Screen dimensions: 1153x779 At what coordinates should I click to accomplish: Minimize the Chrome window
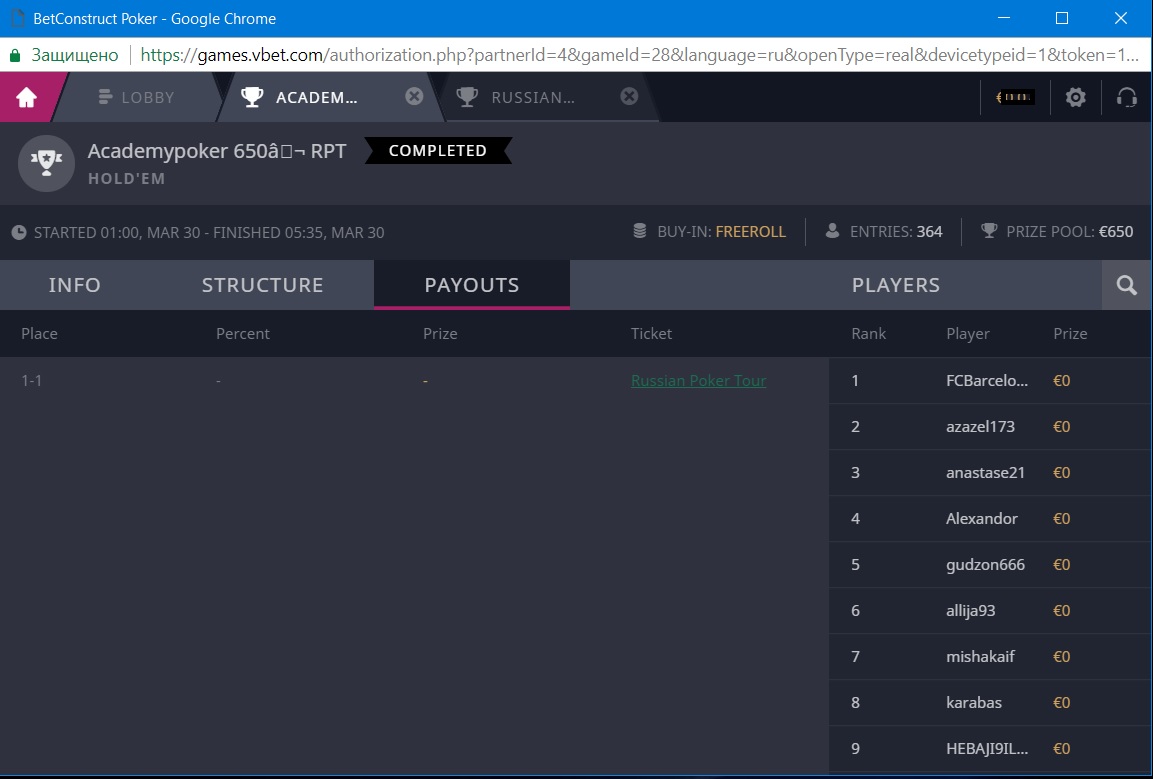pyautogui.click(x=1004, y=18)
